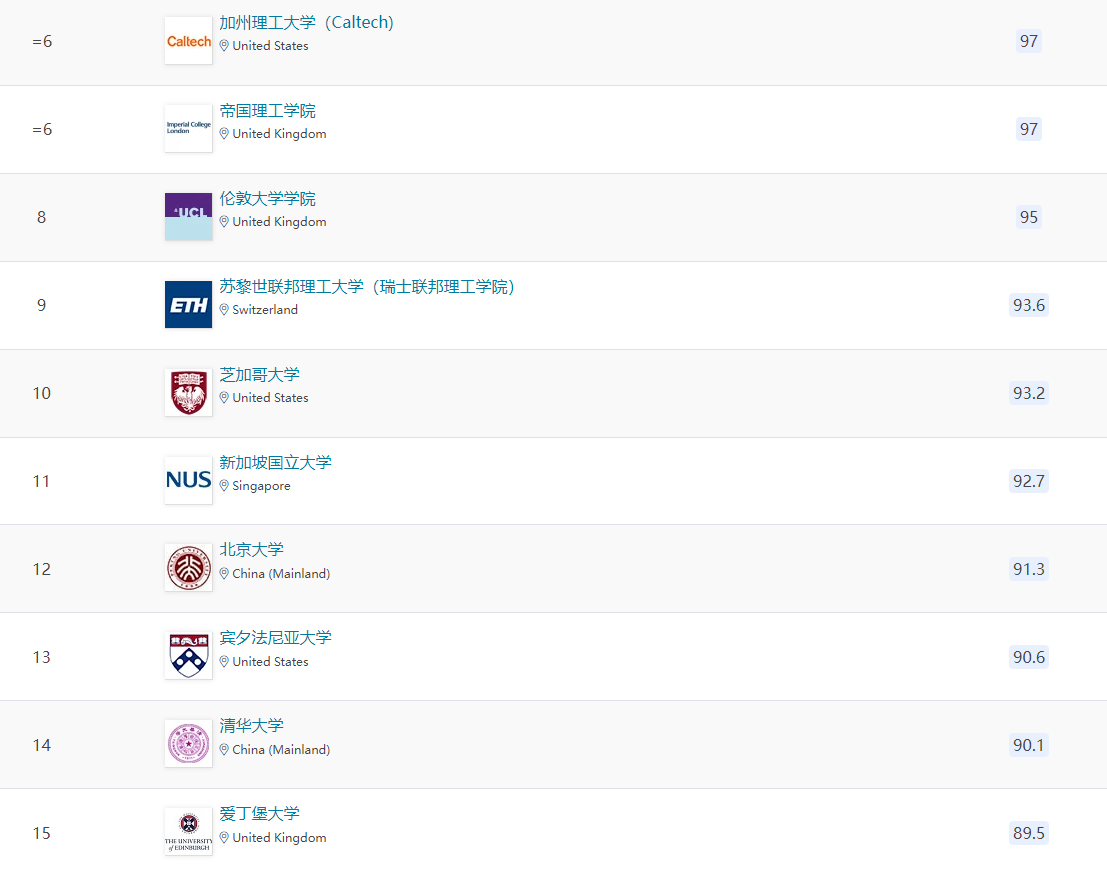Select United States under 宾夕法尼亚大学
Image resolution: width=1107 pixels, height=876 pixels.
coord(270,662)
